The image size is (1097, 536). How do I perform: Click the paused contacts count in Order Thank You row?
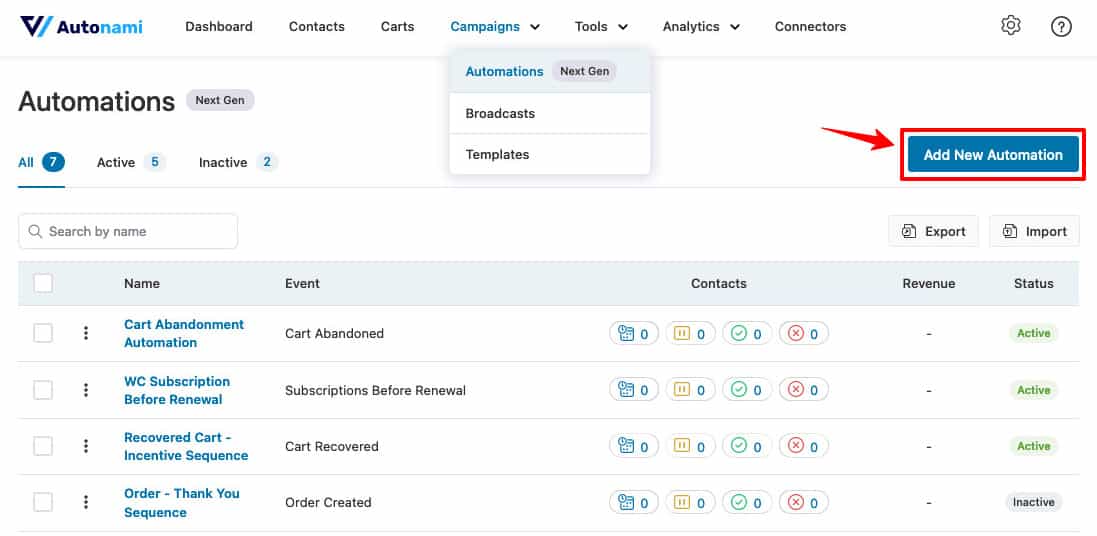coord(690,502)
